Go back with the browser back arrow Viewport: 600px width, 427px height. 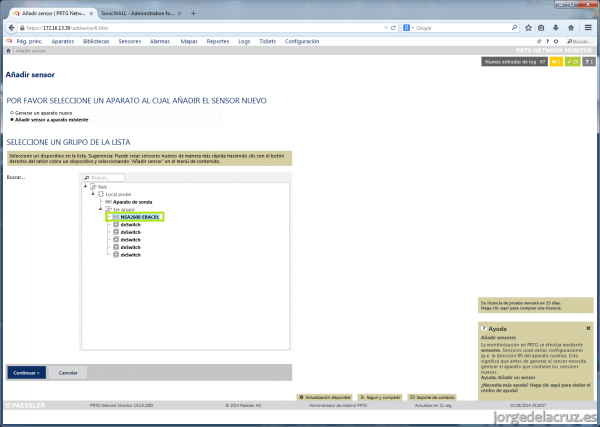point(11,28)
